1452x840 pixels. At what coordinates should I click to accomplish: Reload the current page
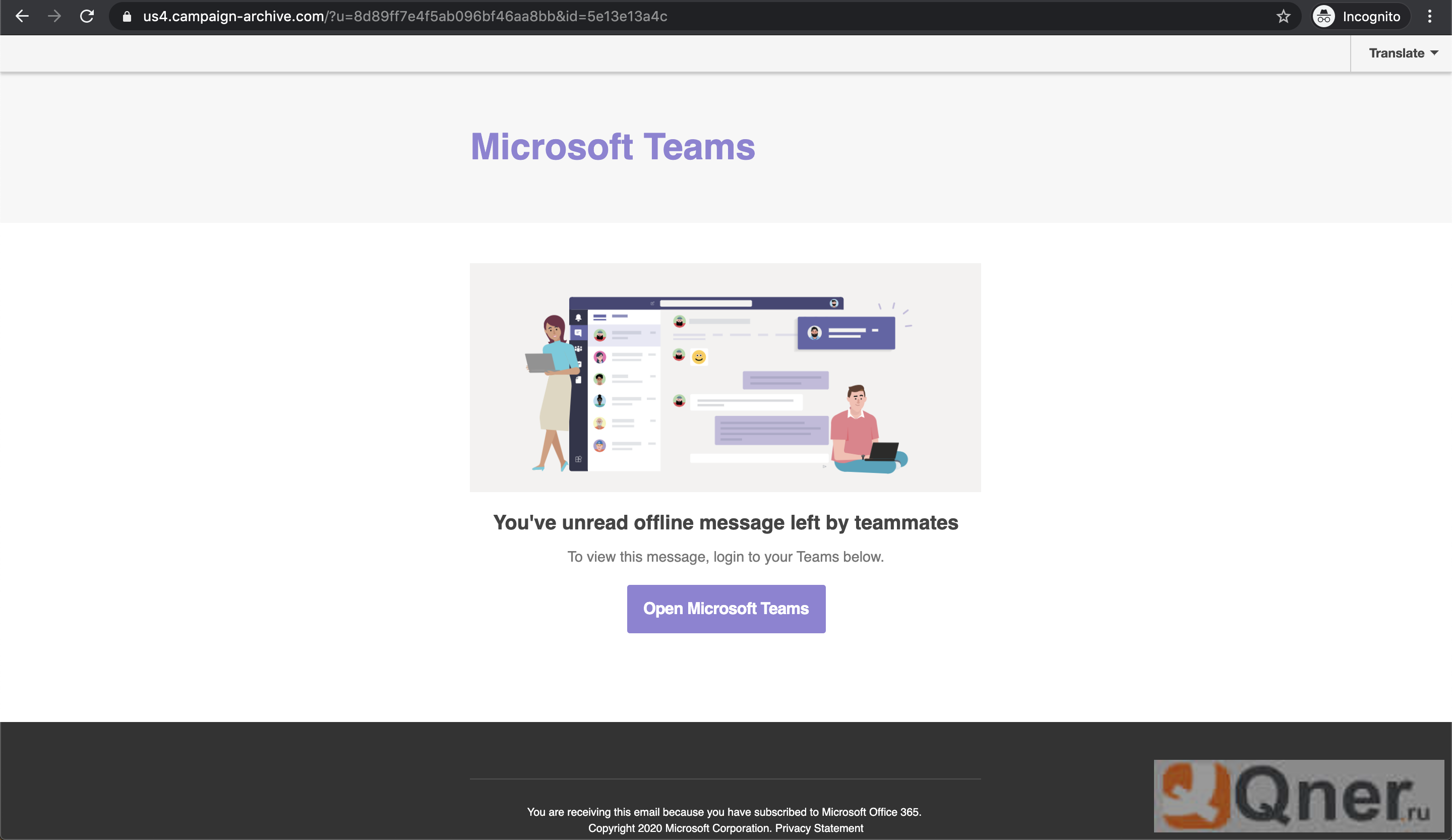[87, 16]
